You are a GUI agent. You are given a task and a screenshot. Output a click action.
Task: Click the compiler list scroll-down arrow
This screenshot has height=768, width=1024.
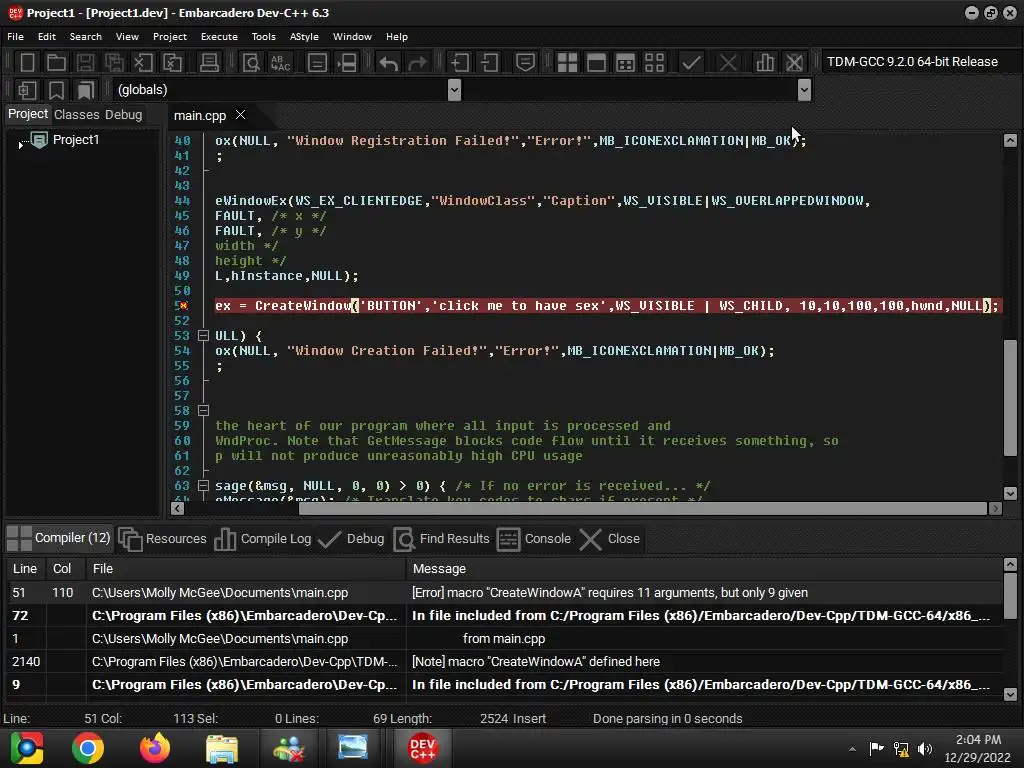(x=1010, y=694)
